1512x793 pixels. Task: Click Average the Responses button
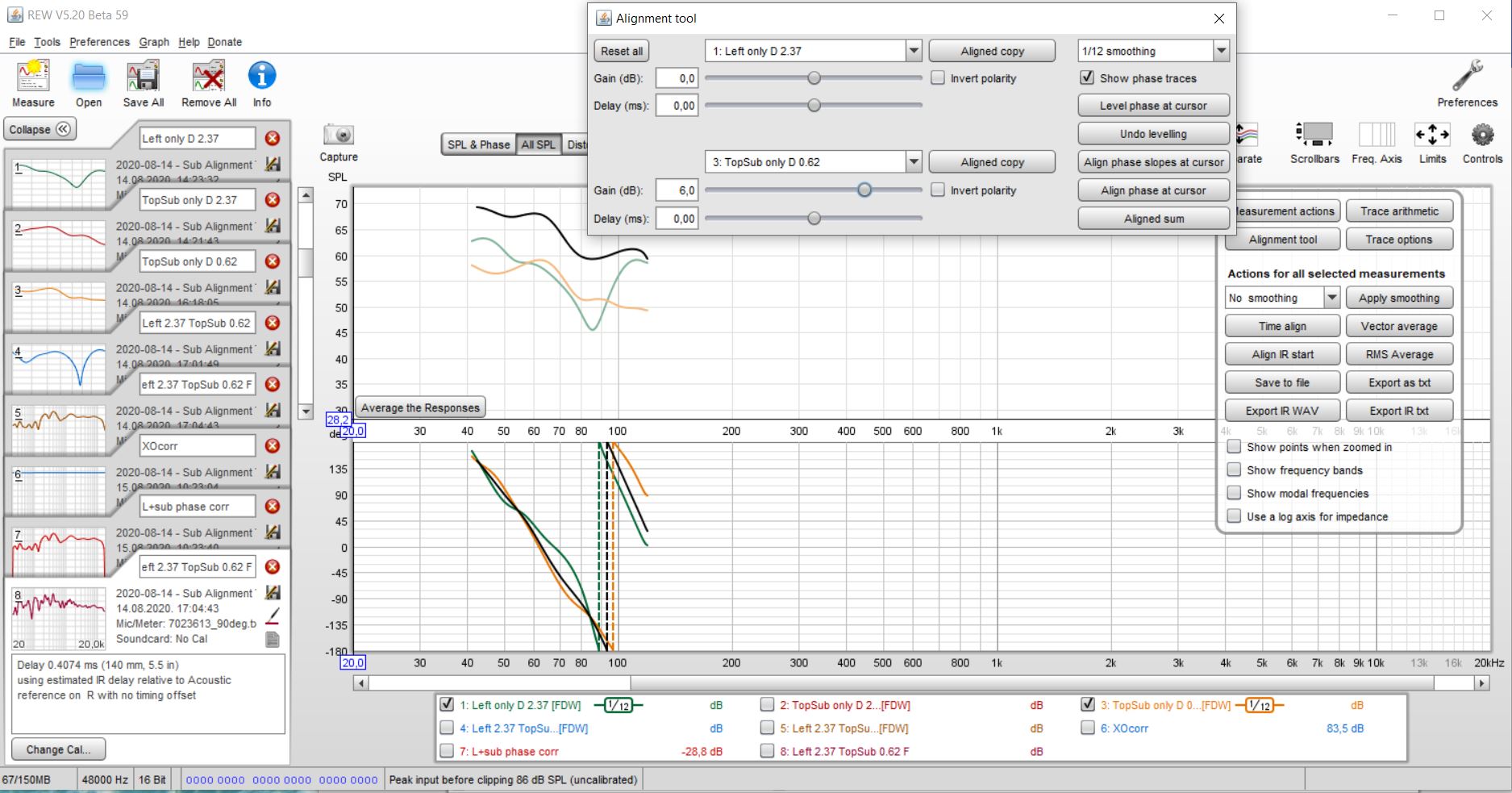click(420, 407)
